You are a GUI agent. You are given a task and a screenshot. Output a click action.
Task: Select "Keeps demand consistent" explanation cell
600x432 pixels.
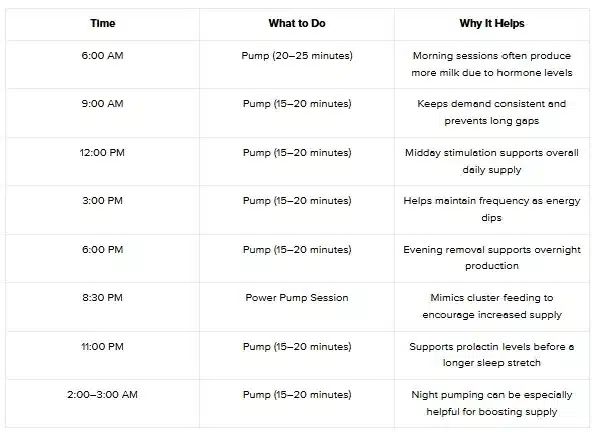(x=492, y=112)
